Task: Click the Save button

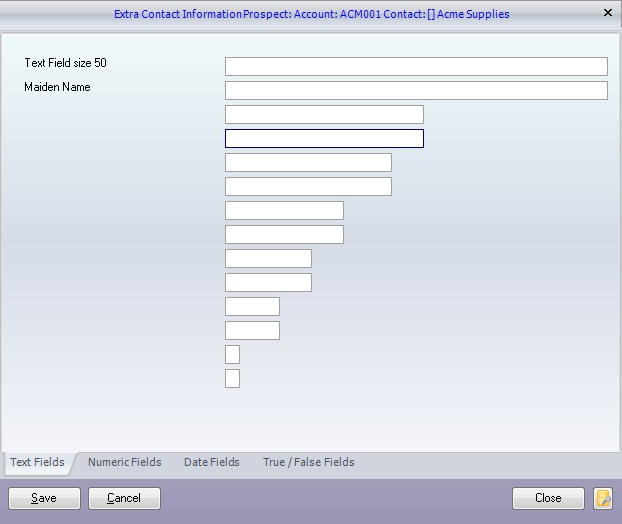Action: pyautogui.click(x=44, y=498)
